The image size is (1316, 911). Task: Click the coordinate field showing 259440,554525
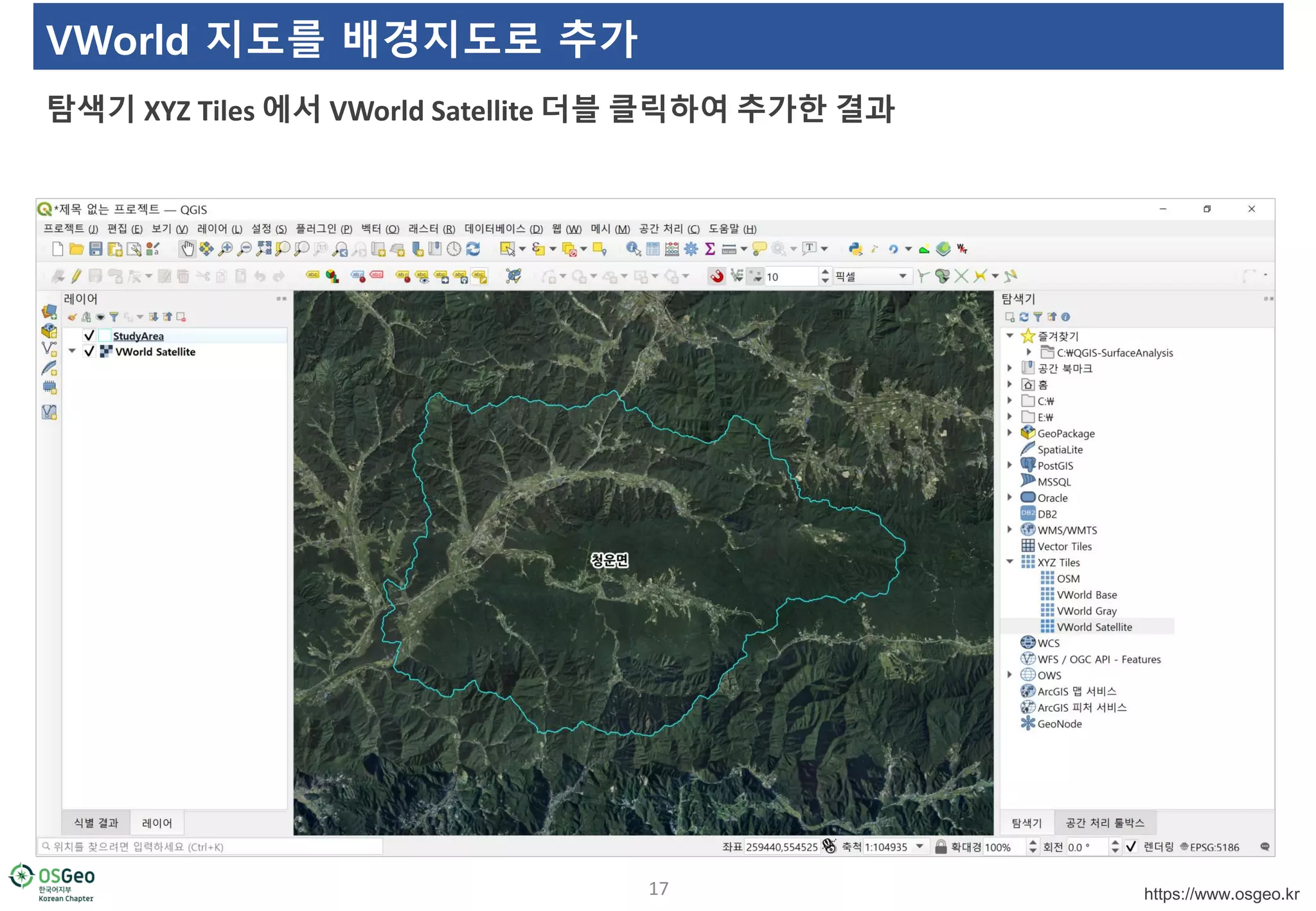(781, 847)
